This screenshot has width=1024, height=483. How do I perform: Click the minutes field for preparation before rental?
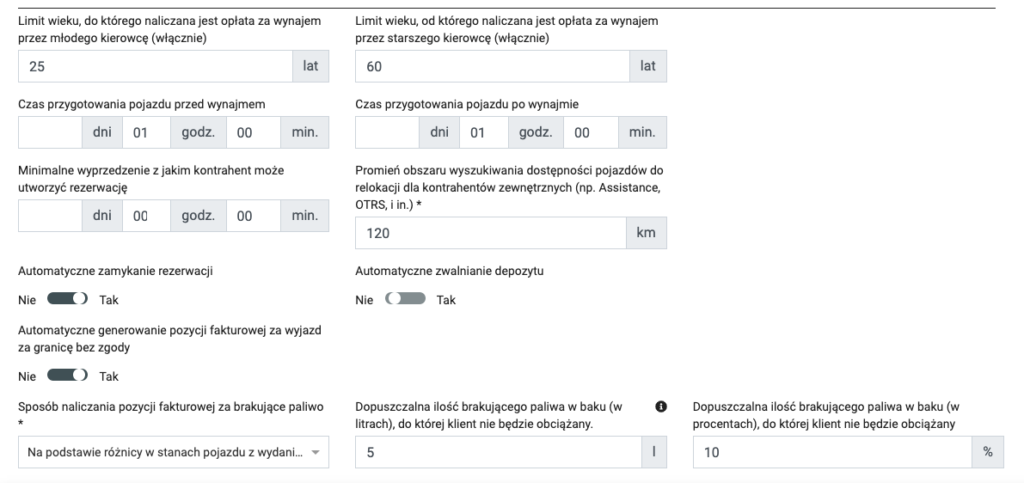[252, 132]
